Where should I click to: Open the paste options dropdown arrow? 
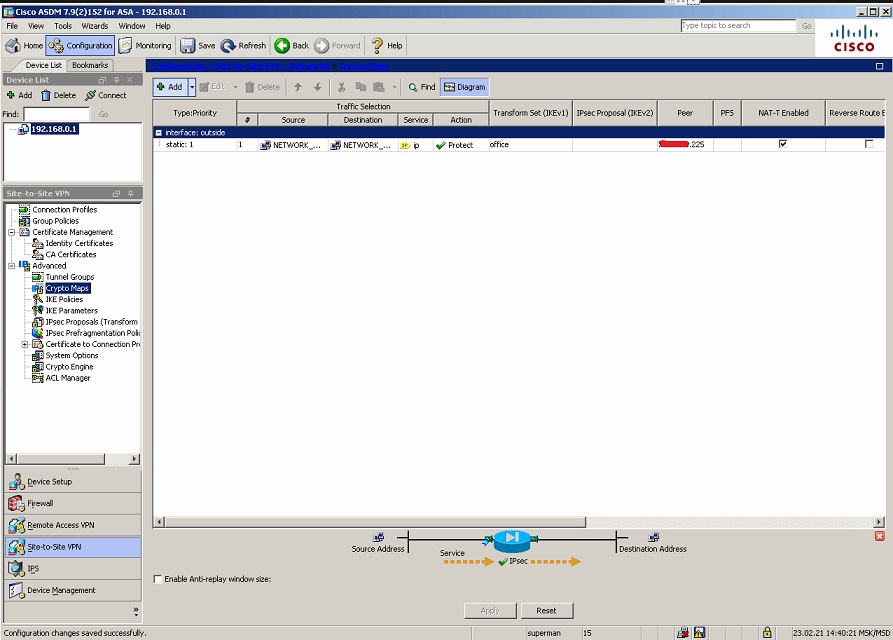pos(394,87)
